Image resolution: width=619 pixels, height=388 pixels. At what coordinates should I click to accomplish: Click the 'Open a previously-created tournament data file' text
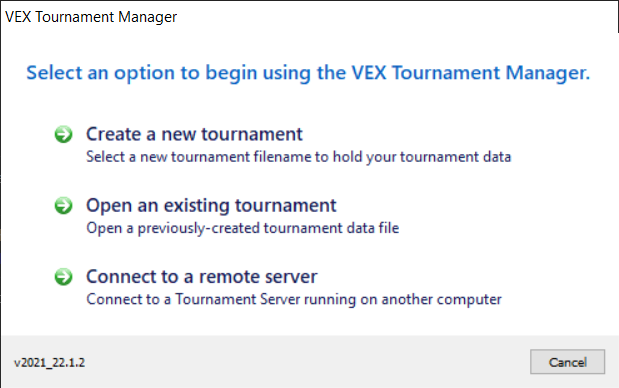[x=242, y=228]
